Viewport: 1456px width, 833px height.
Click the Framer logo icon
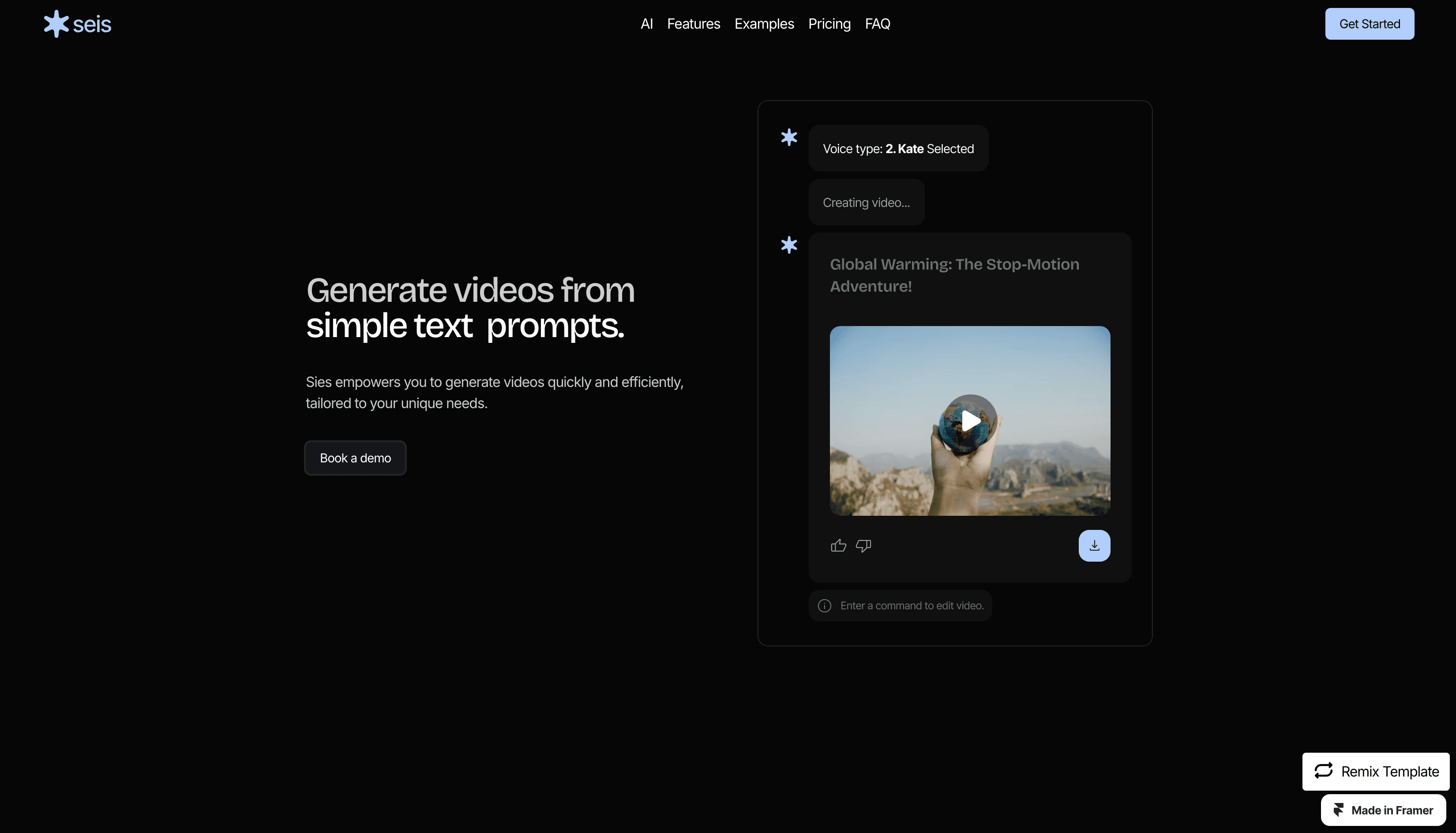click(1338, 810)
